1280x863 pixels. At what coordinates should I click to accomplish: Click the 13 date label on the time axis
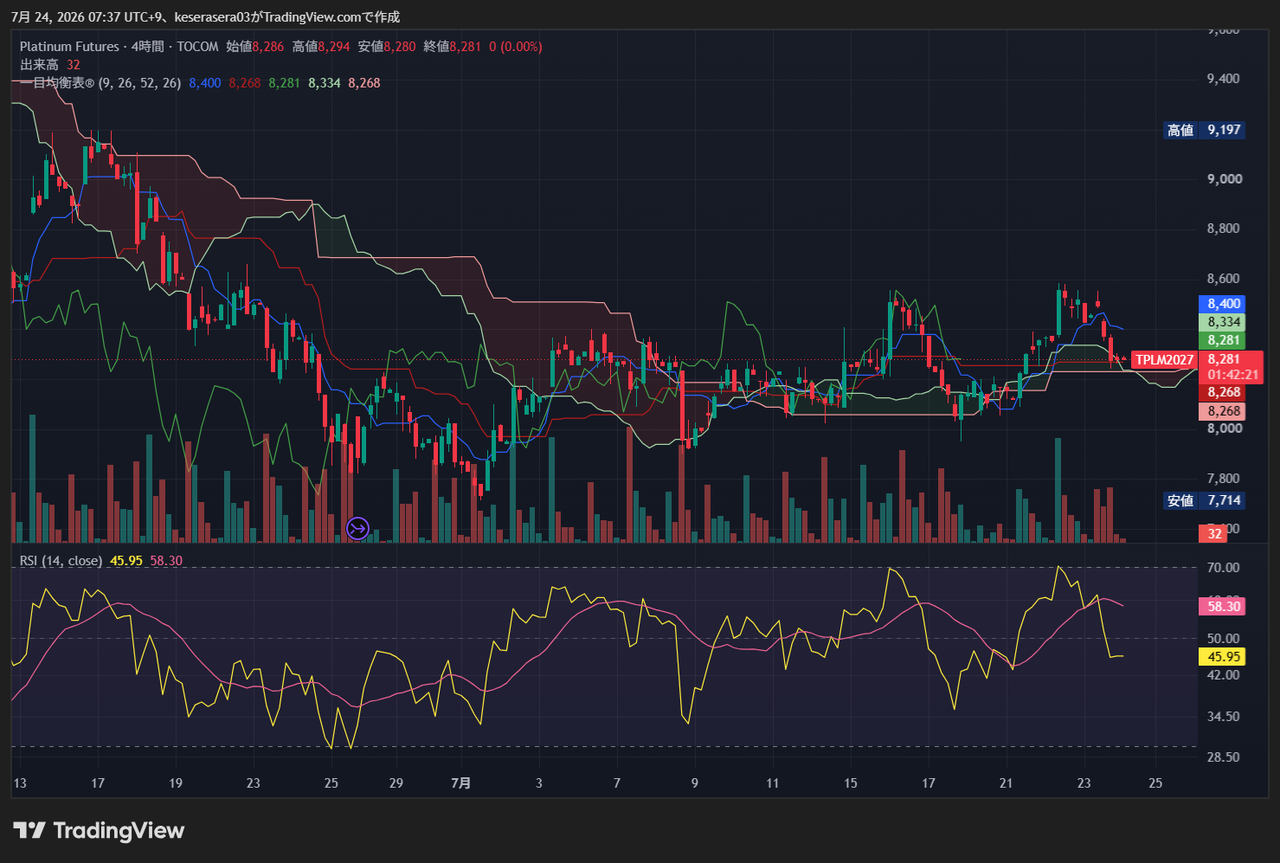click(19, 783)
